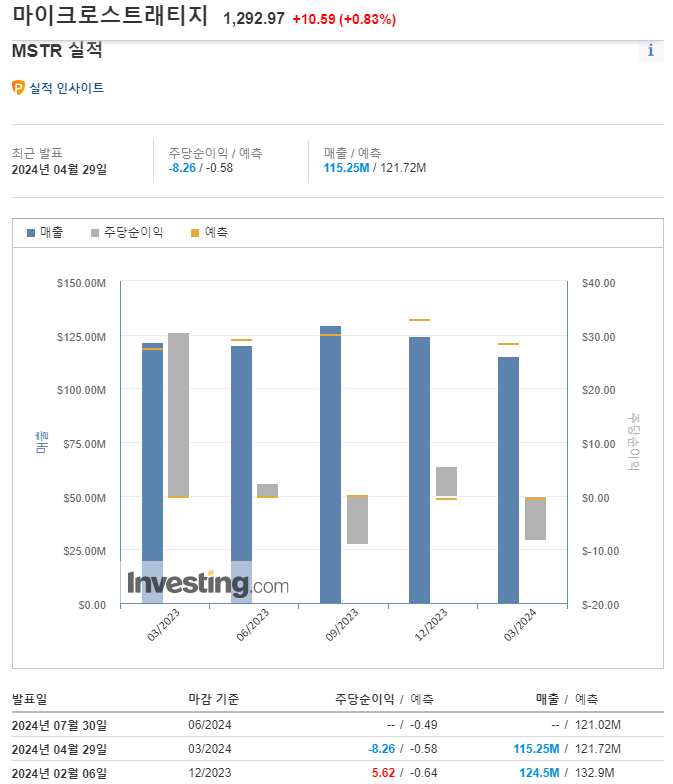Click the 121.02M forecast cell
This screenshot has height=784, width=673.
[598, 725]
